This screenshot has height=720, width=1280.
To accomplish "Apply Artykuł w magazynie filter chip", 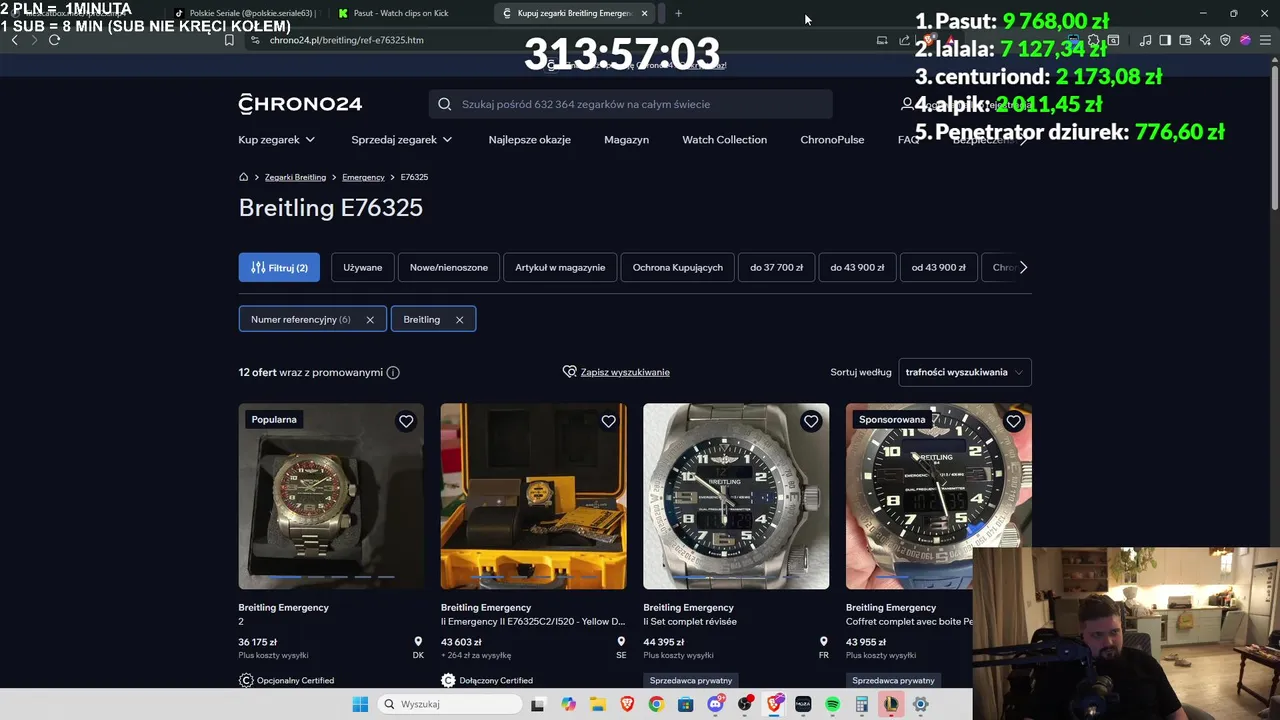I will [560, 267].
